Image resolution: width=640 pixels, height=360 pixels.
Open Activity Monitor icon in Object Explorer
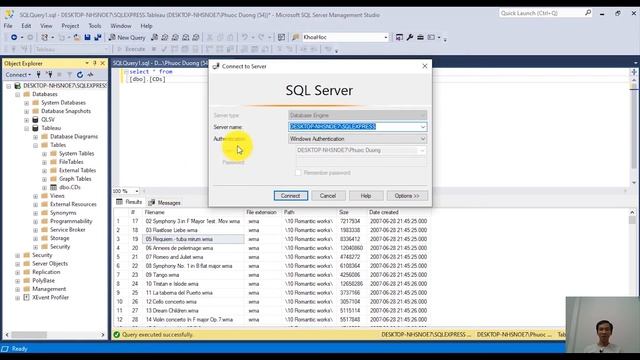coord(90,75)
